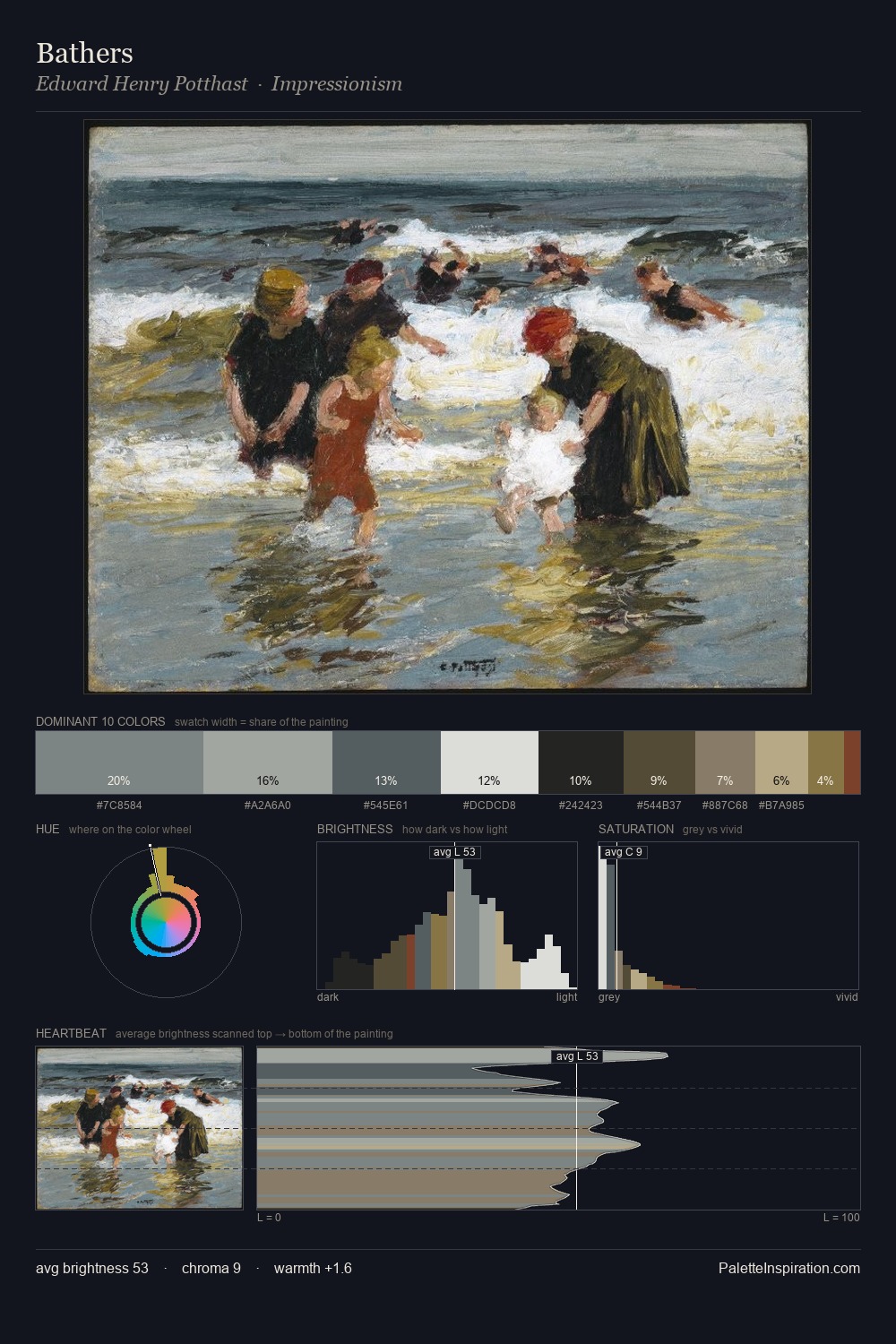Click the L = 100 label under the heartbeat chart
Viewport: 896px width, 1344px height.
coord(841,1217)
